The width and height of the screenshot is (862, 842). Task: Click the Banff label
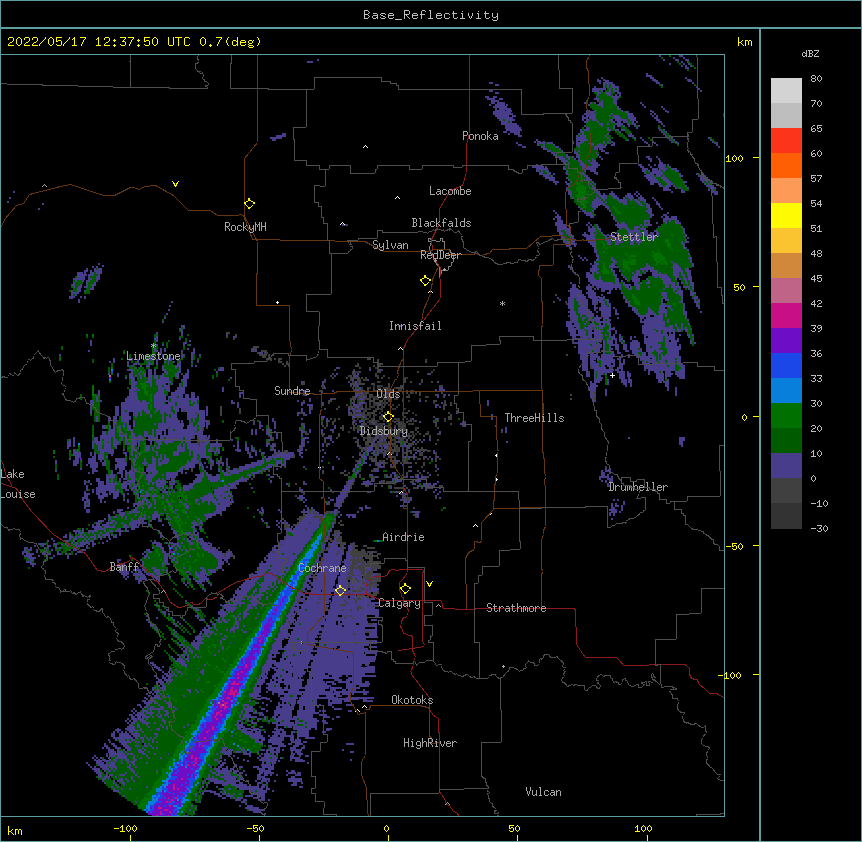point(124,567)
